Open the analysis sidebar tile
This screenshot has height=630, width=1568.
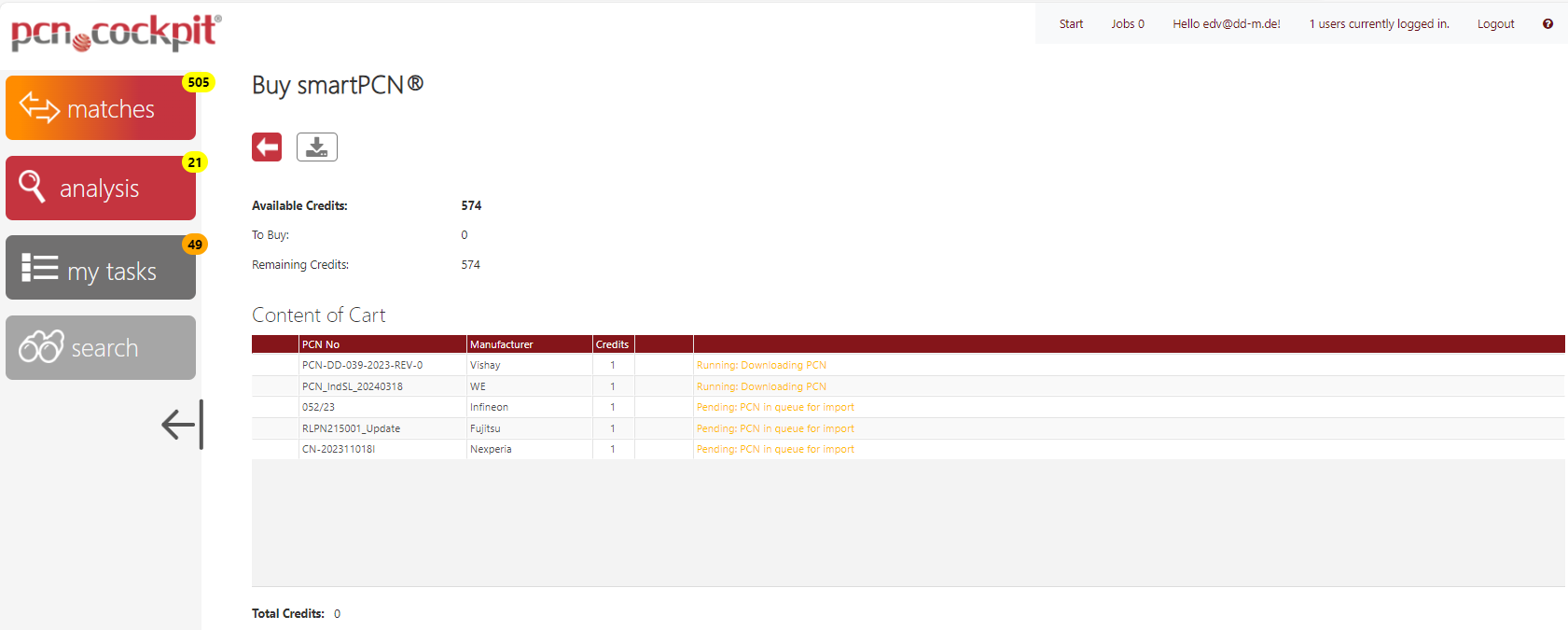click(101, 189)
